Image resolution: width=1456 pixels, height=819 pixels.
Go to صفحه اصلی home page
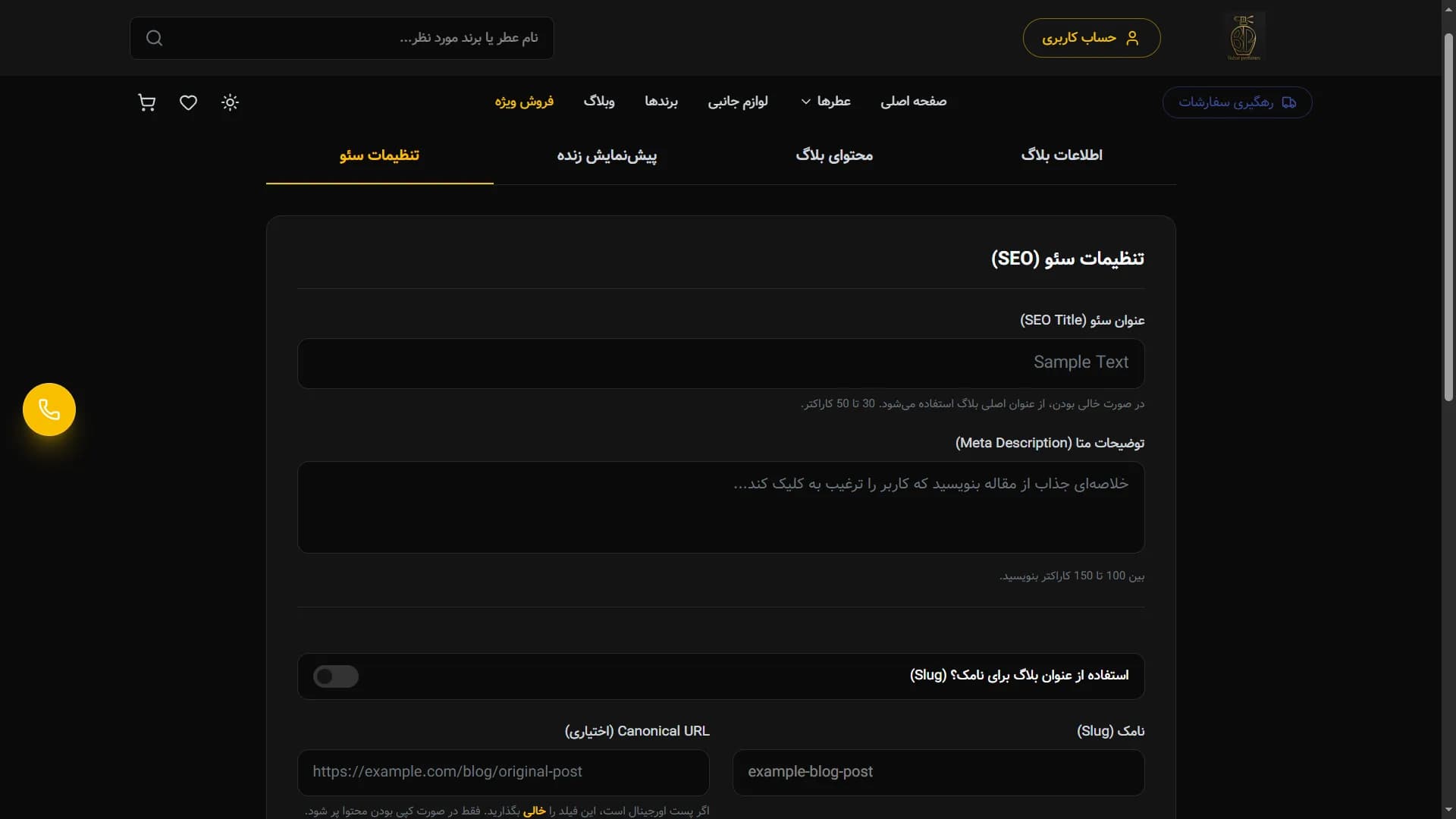tap(913, 102)
